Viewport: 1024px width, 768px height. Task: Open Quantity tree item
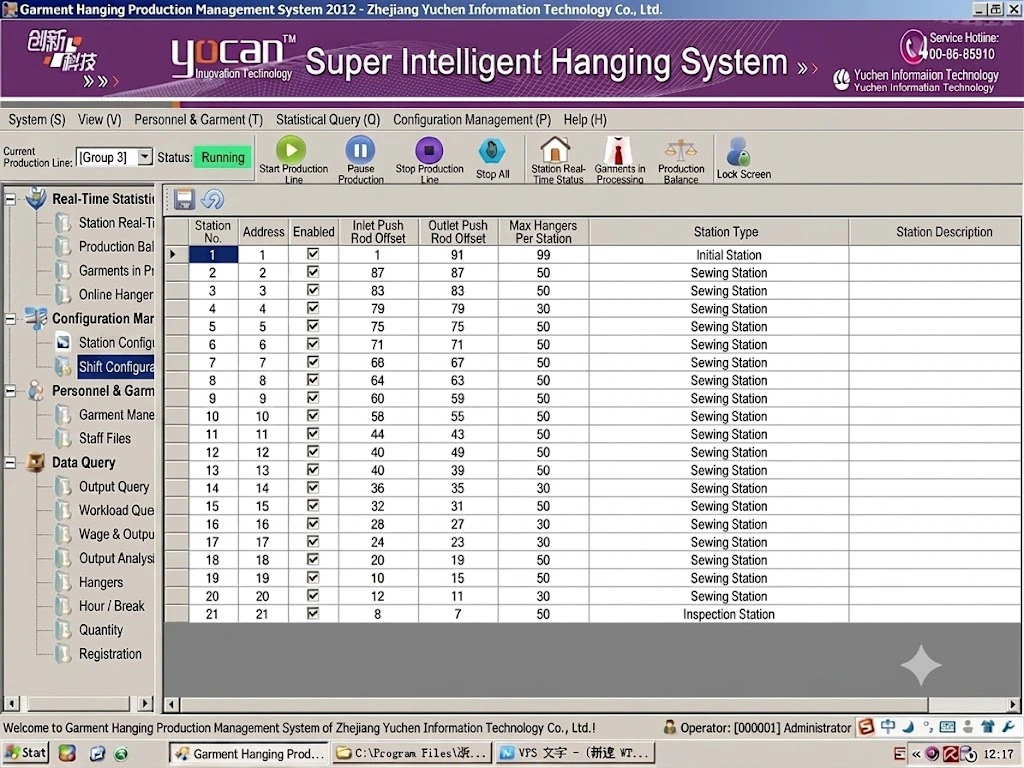[x=101, y=630]
